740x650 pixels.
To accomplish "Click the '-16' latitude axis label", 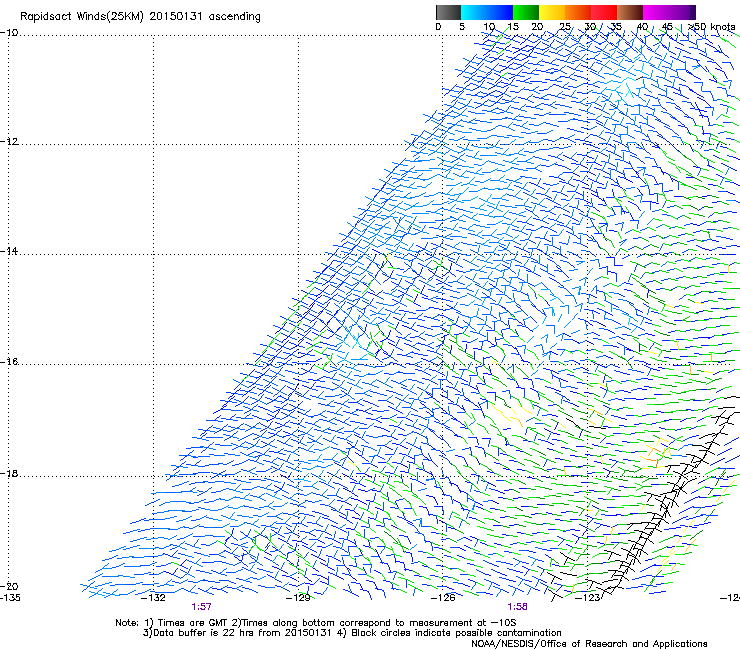I will [9, 362].
